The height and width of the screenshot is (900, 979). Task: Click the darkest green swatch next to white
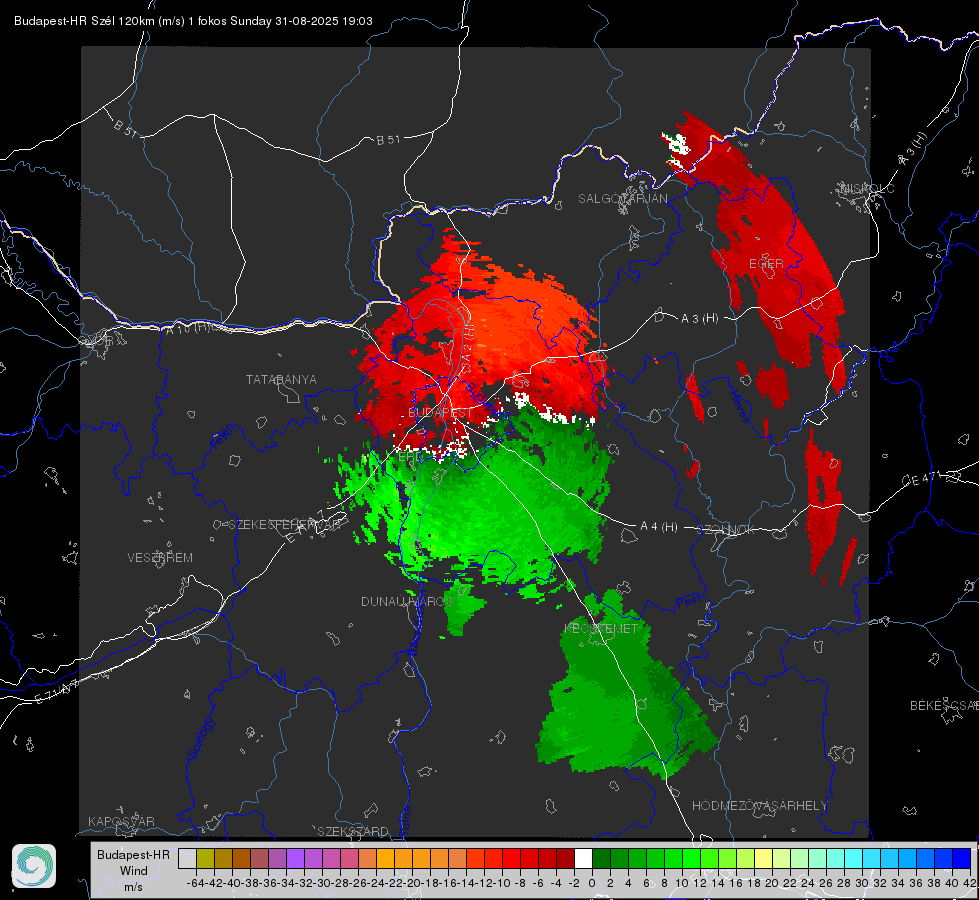coord(601,858)
